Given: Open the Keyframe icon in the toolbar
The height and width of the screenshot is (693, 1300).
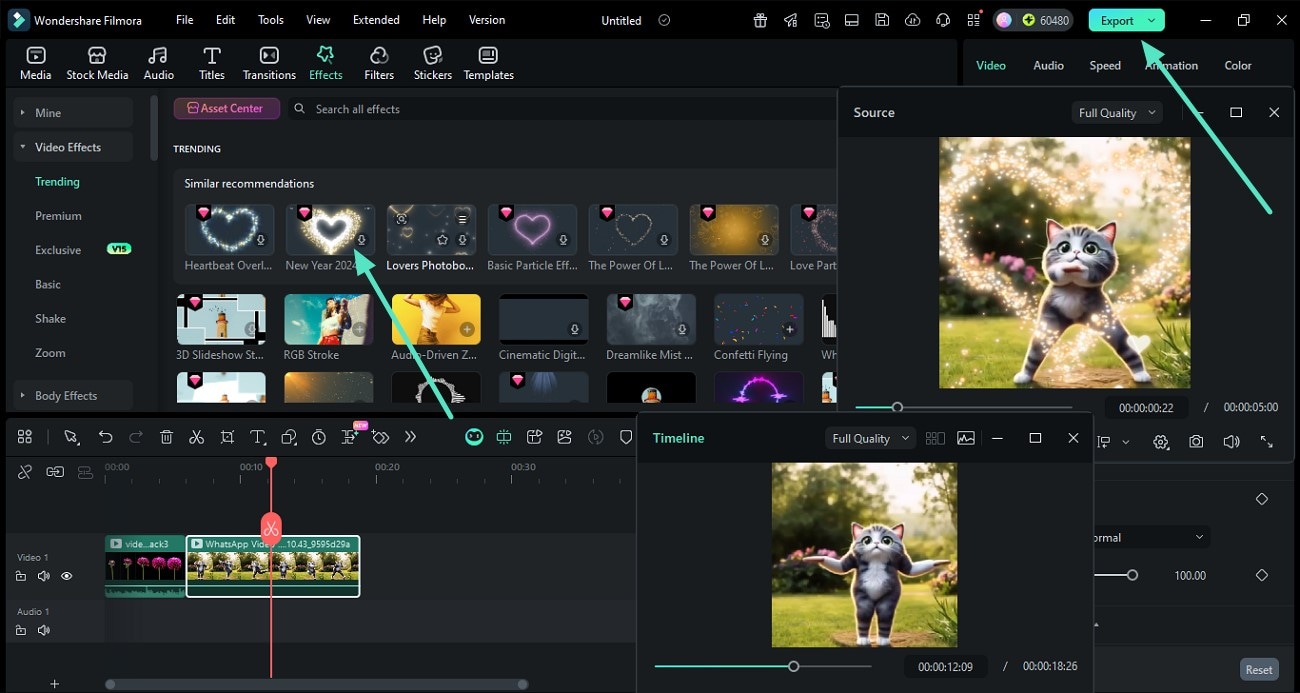Looking at the screenshot, I should (x=381, y=437).
